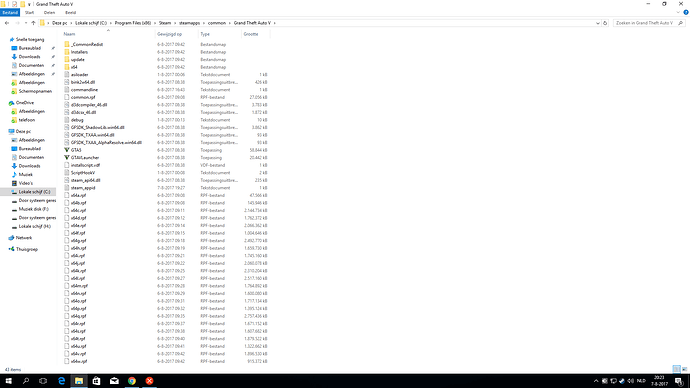Open the address bar history dropdown

click(x=598, y=23)
